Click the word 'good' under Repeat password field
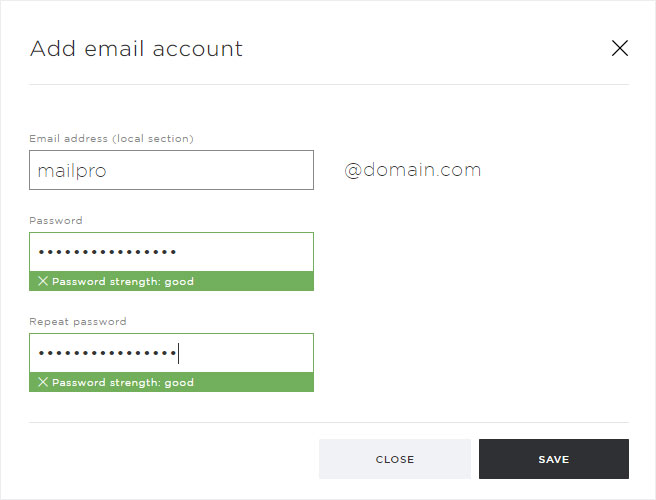Image resolution: width=656 pixels, height=500 pixels. (x=179, y=383)
